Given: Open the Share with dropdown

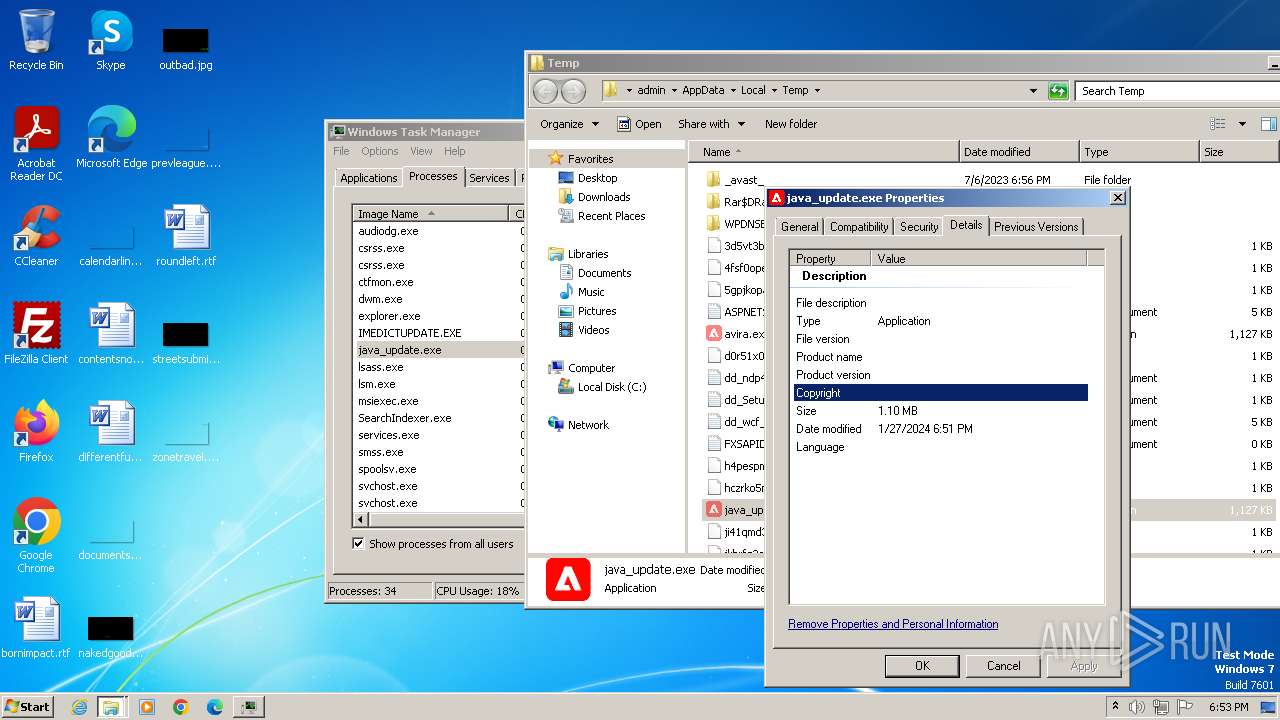Looking at the screenshot, I should pyautogui.click(x=711, y=124).
